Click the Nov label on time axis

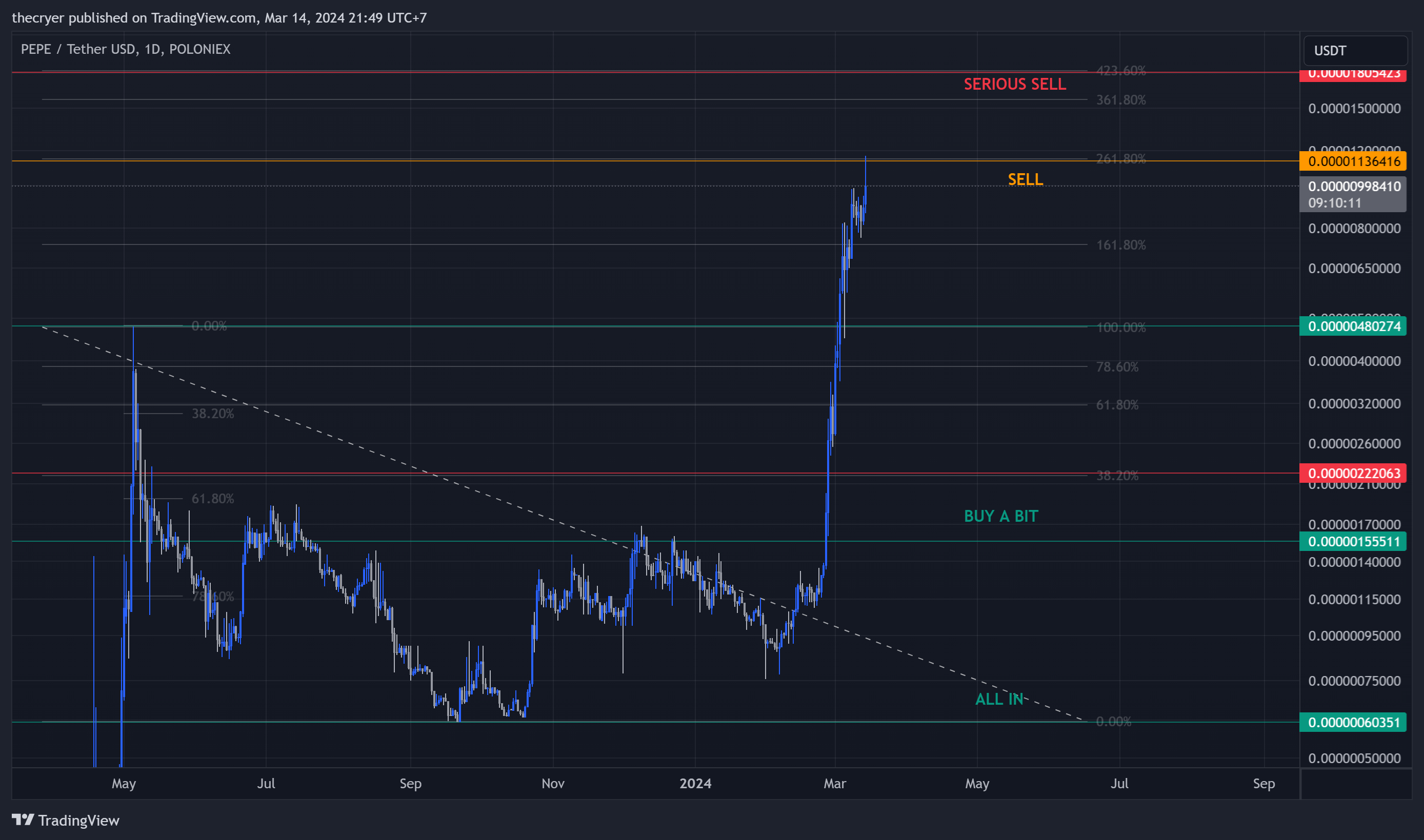pos(553,784)
